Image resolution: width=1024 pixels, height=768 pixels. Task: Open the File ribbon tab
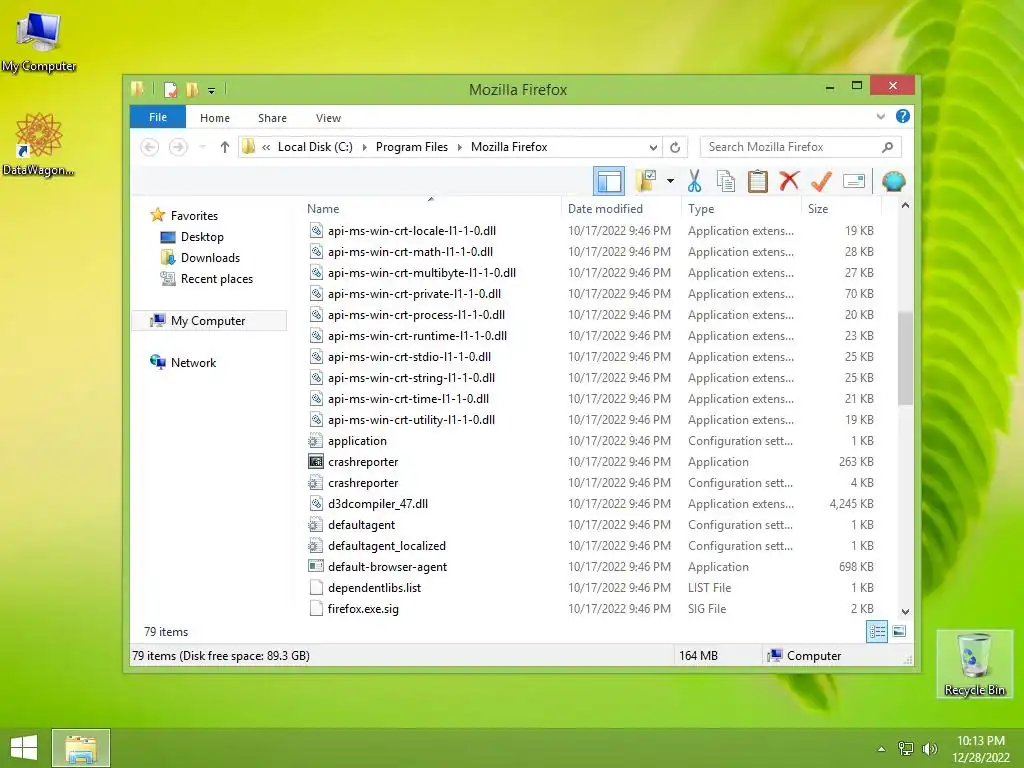pos(158,118)
